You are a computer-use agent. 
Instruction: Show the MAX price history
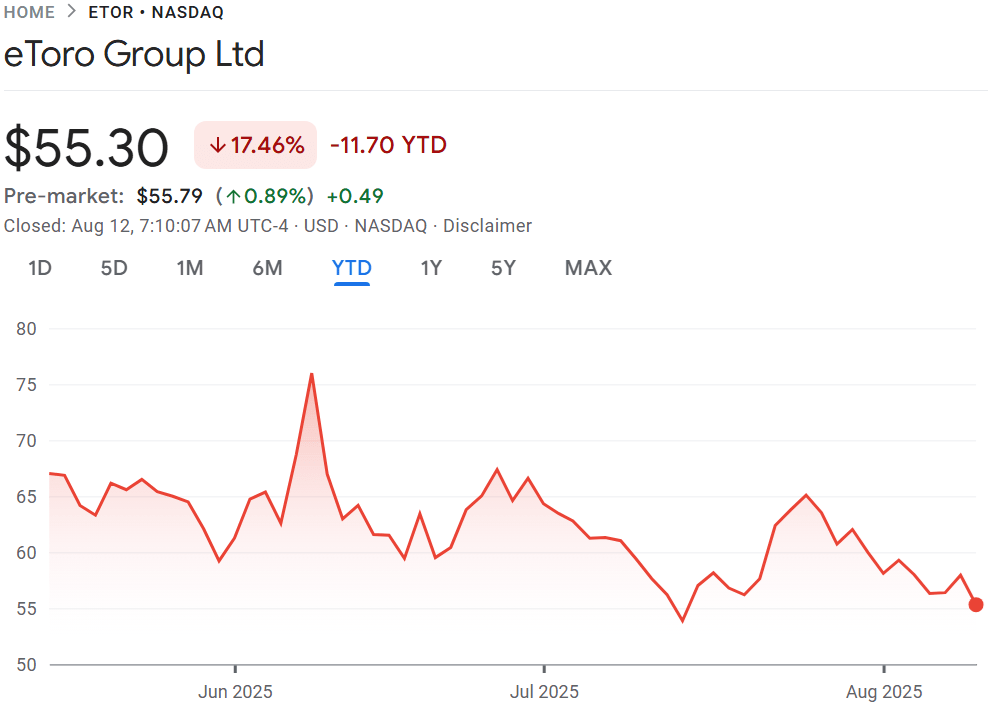(588, 268)
